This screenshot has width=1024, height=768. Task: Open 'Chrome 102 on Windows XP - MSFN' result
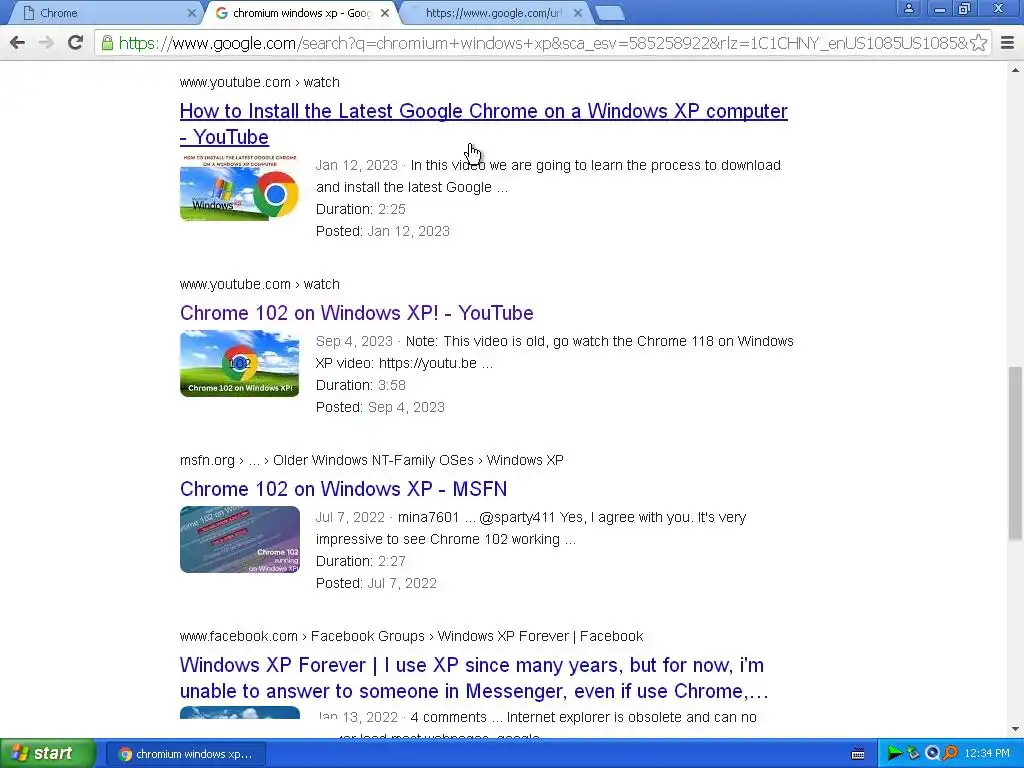pyautogui.click(x=344, y=489)
